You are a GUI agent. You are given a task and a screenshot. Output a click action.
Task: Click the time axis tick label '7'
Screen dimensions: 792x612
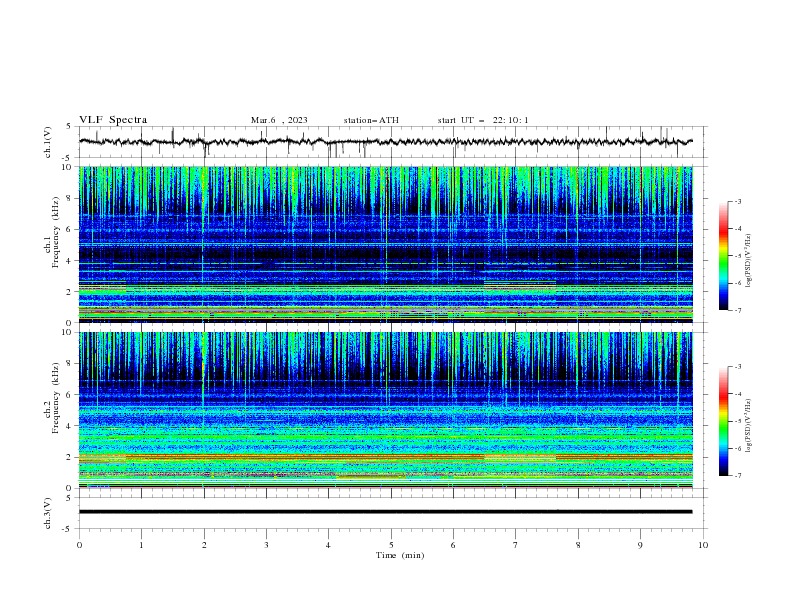[x=516, y=545]
